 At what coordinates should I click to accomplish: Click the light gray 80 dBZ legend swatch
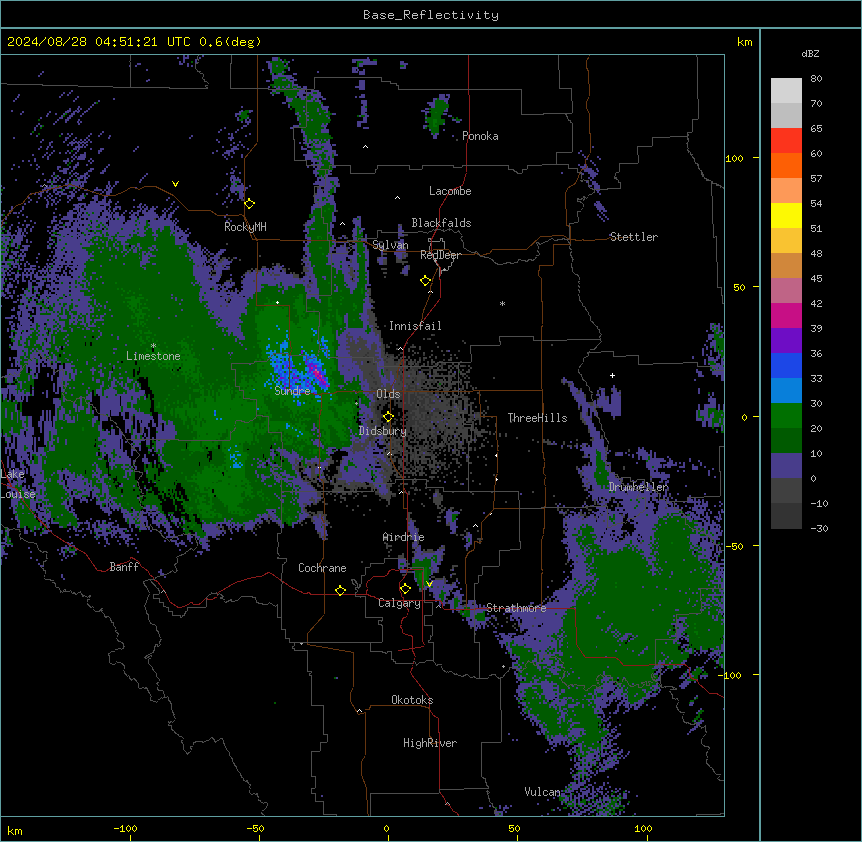pyautogui.click(x=786, y=91)
